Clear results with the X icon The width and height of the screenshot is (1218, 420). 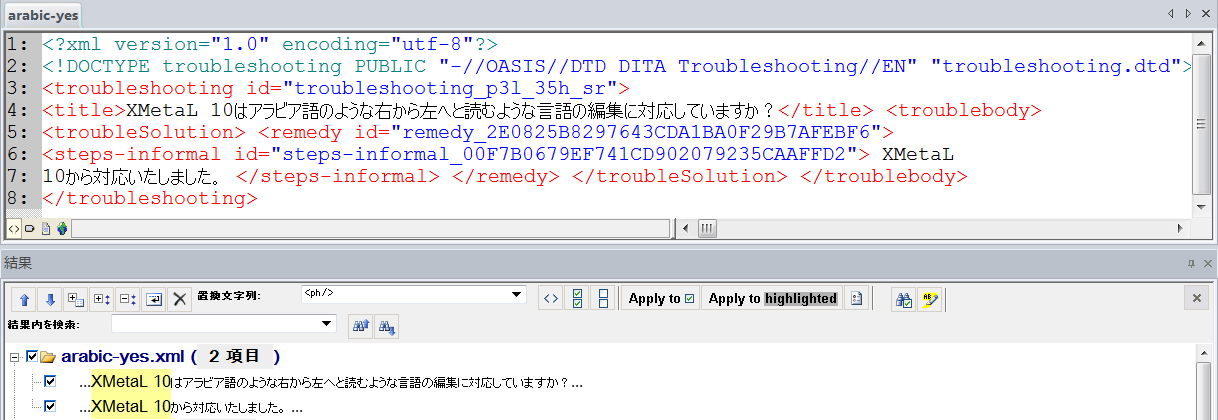tap(180, 299)
